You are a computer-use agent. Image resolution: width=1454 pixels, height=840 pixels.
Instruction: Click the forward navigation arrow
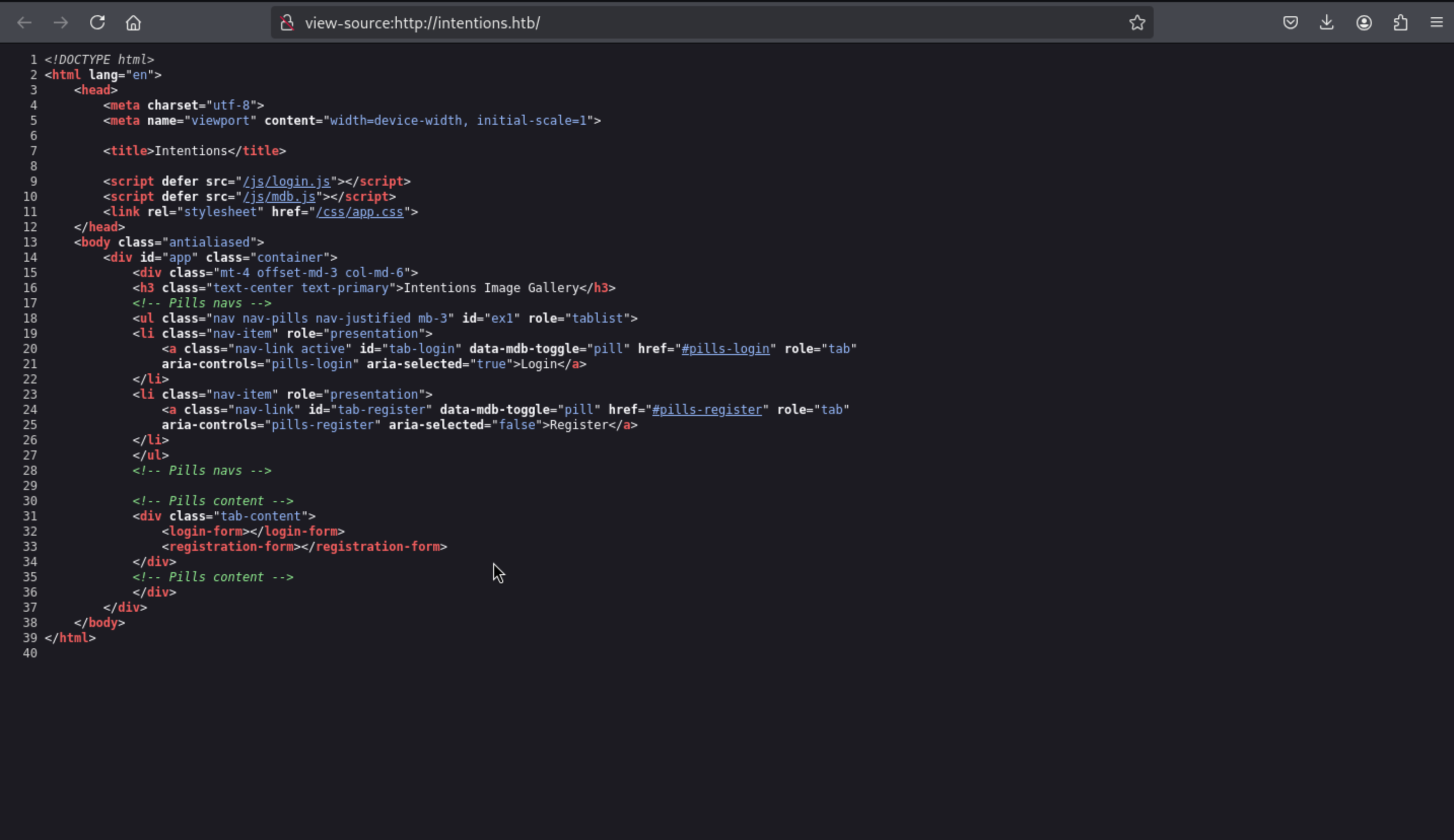click(60, 23)
